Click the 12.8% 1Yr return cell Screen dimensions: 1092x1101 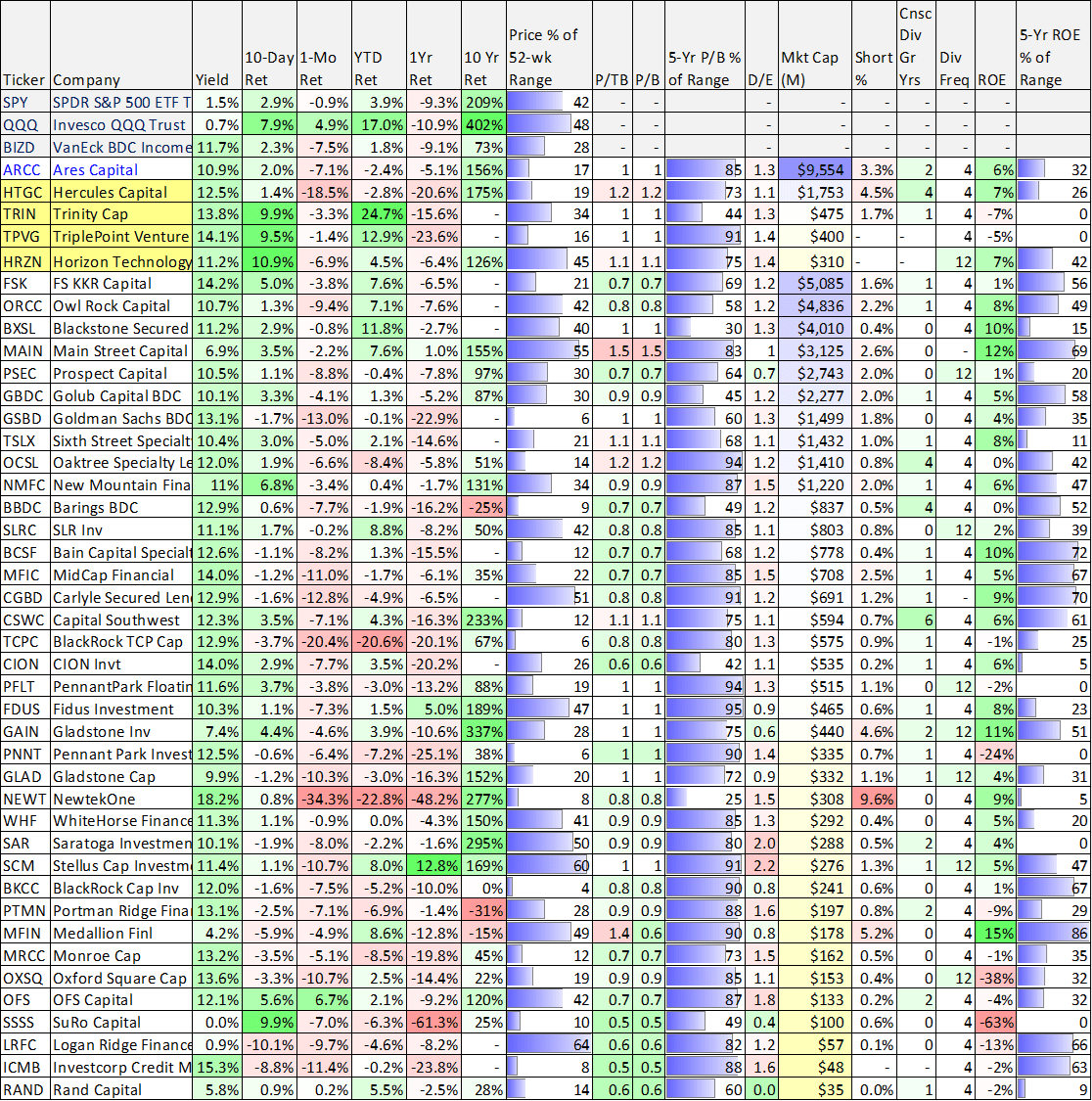tap(433, 866)
